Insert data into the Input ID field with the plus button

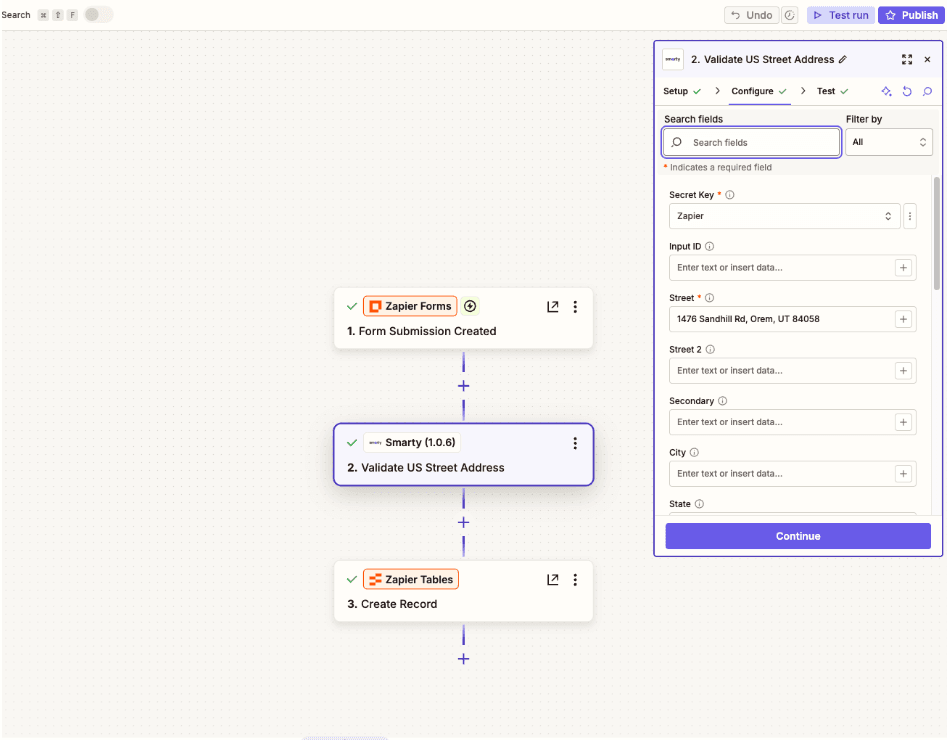tap(903, 268)
